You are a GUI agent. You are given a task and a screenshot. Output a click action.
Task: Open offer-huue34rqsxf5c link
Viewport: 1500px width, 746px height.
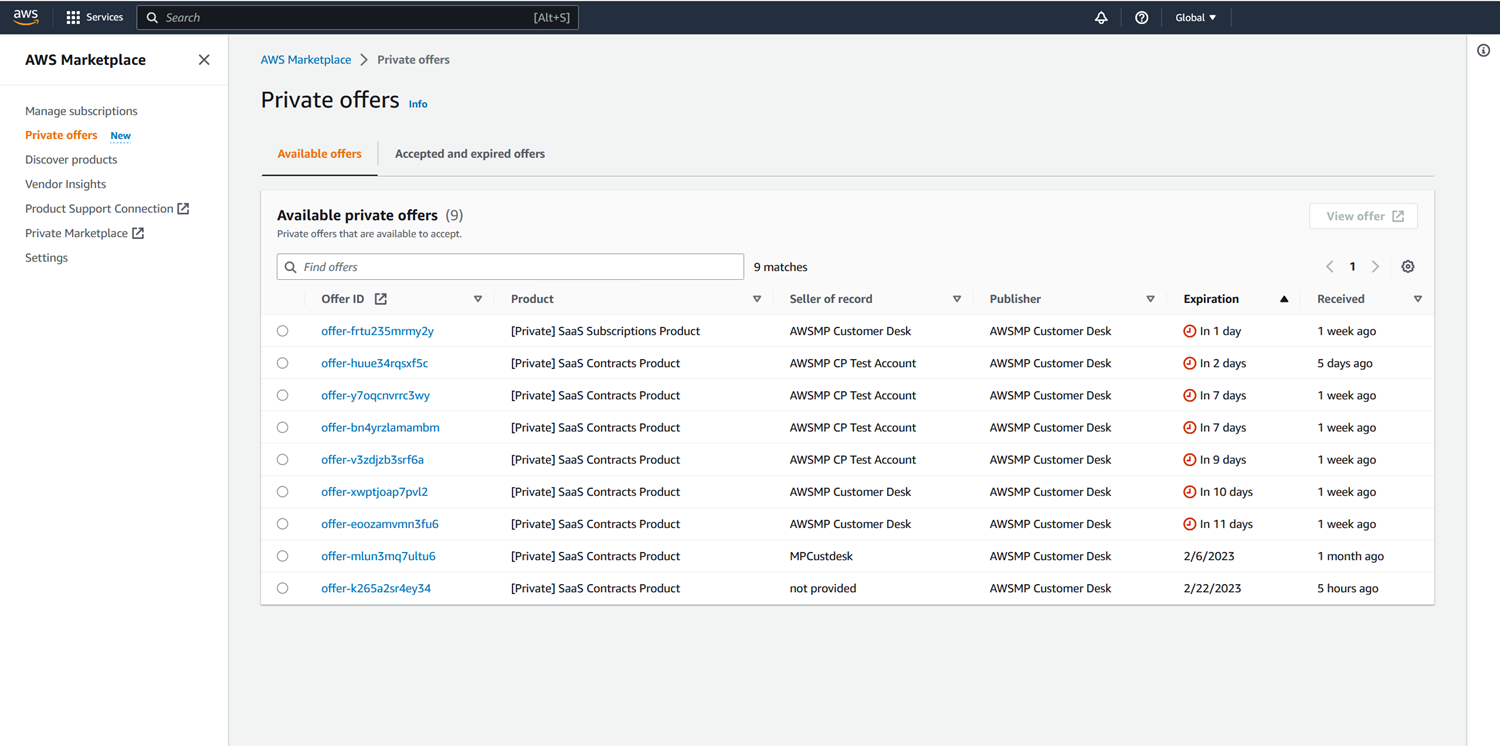[x=374, y=363]
